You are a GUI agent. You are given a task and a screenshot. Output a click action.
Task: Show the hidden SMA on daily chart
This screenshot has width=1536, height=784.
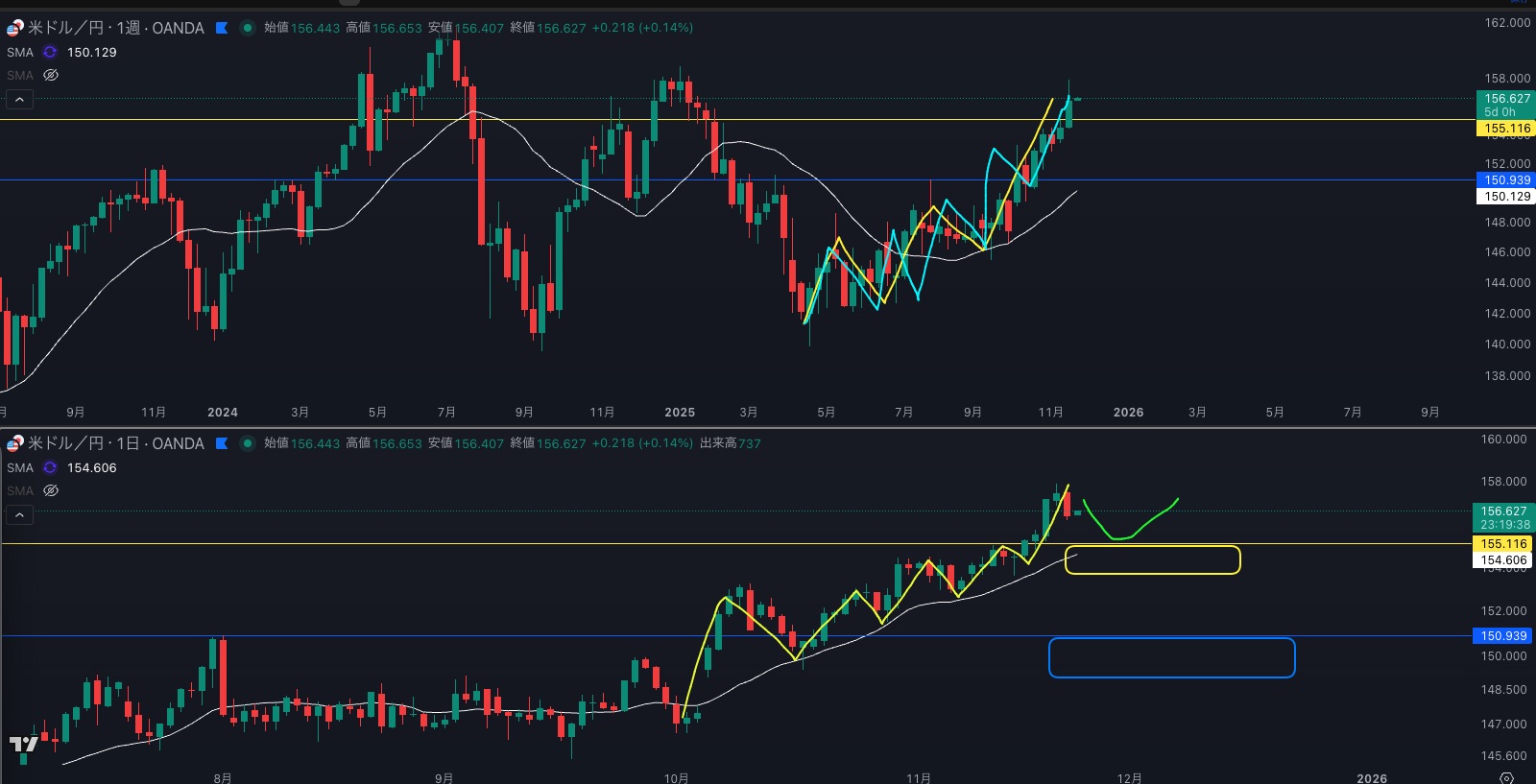pos(51,490)
